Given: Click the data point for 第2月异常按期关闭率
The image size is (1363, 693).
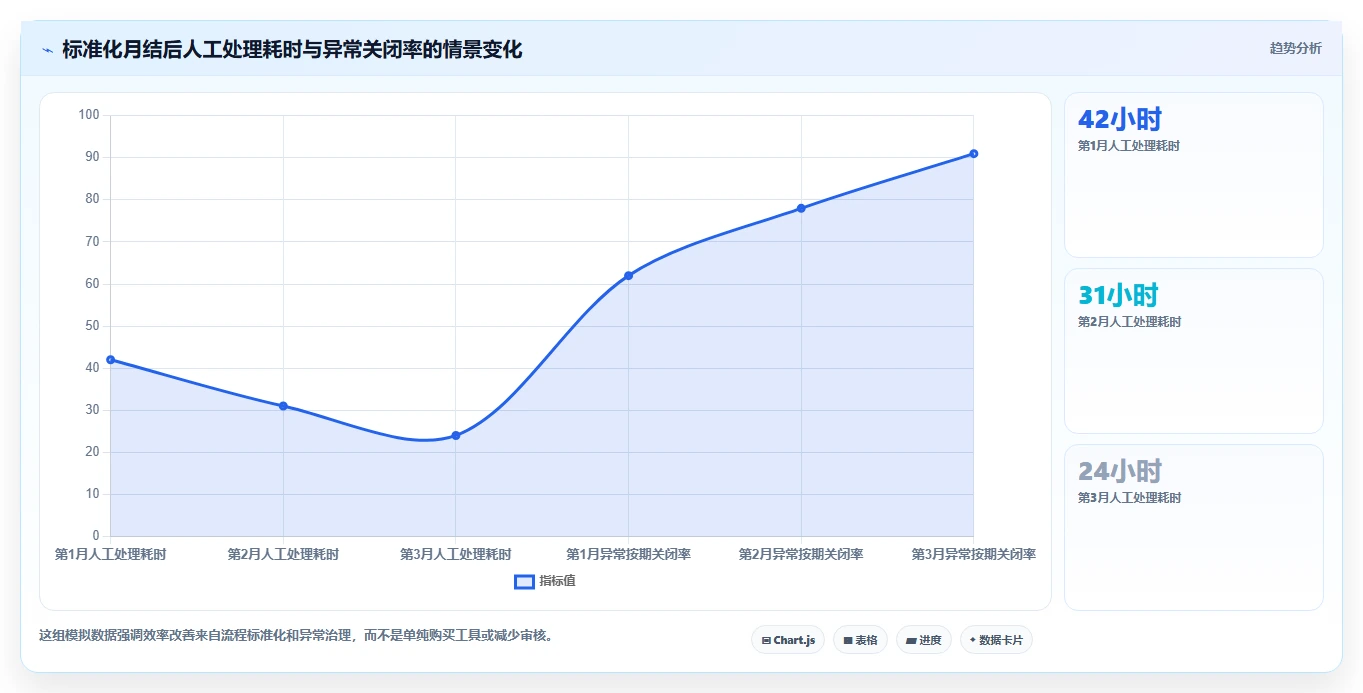Looking at the screenshot, I should point(801,208).
